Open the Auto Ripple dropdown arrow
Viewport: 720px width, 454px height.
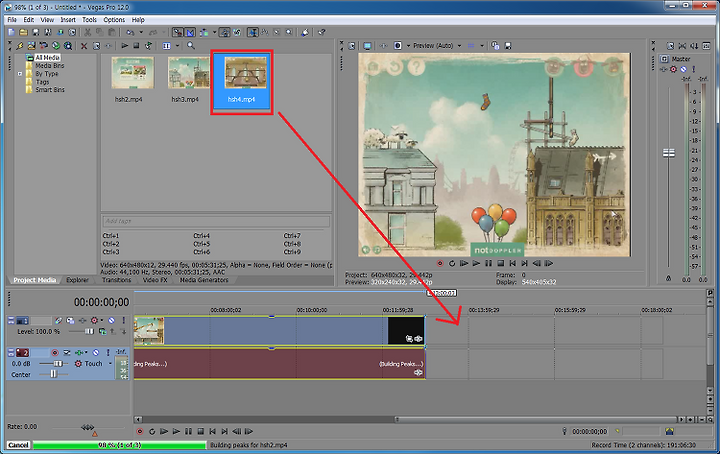point(214,32)
